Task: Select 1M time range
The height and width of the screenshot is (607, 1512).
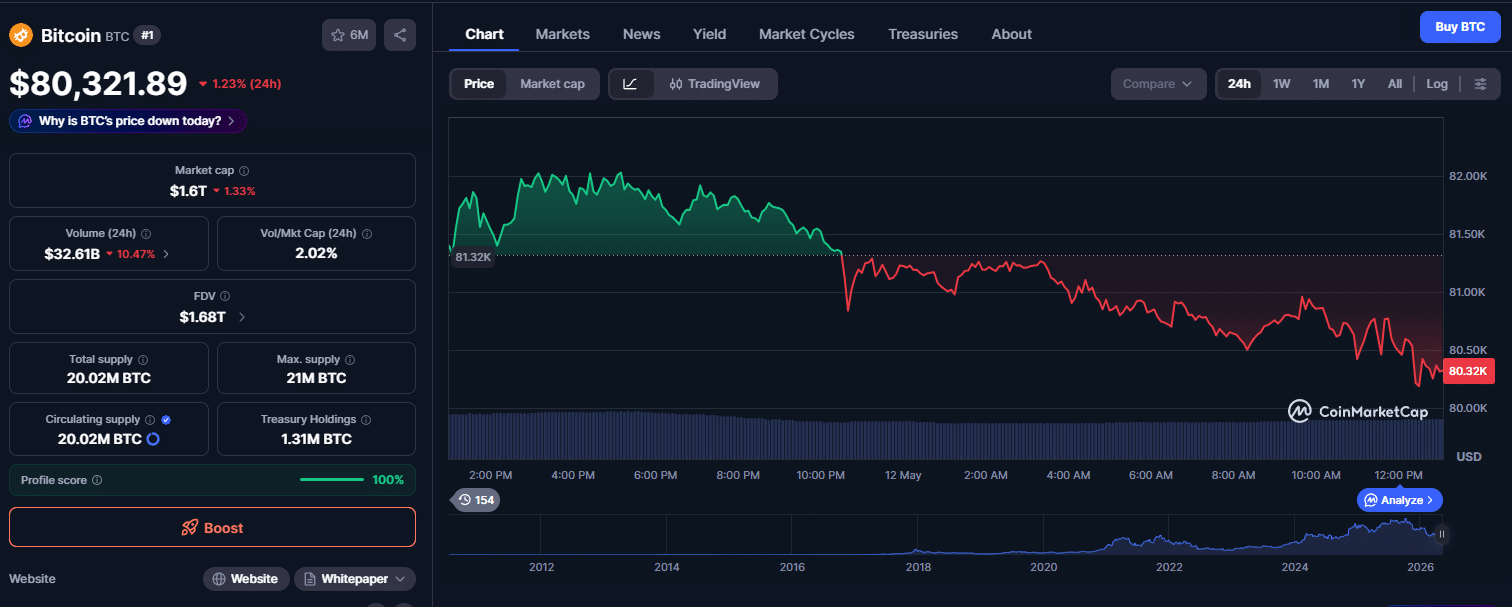Action: click(x=1320, y=84)
